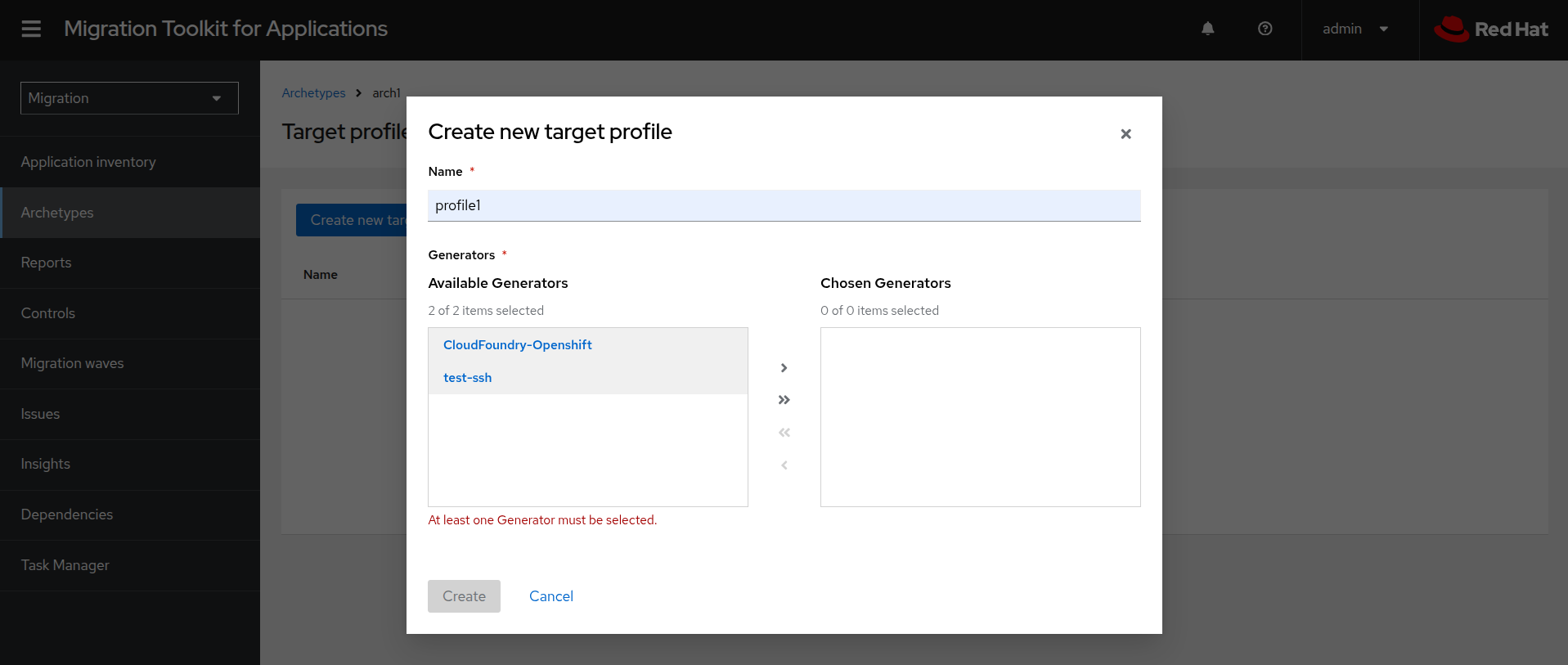Add all generators with double right arrow
This screenshot has height=665, width=1568.
[x=784, y=400]
